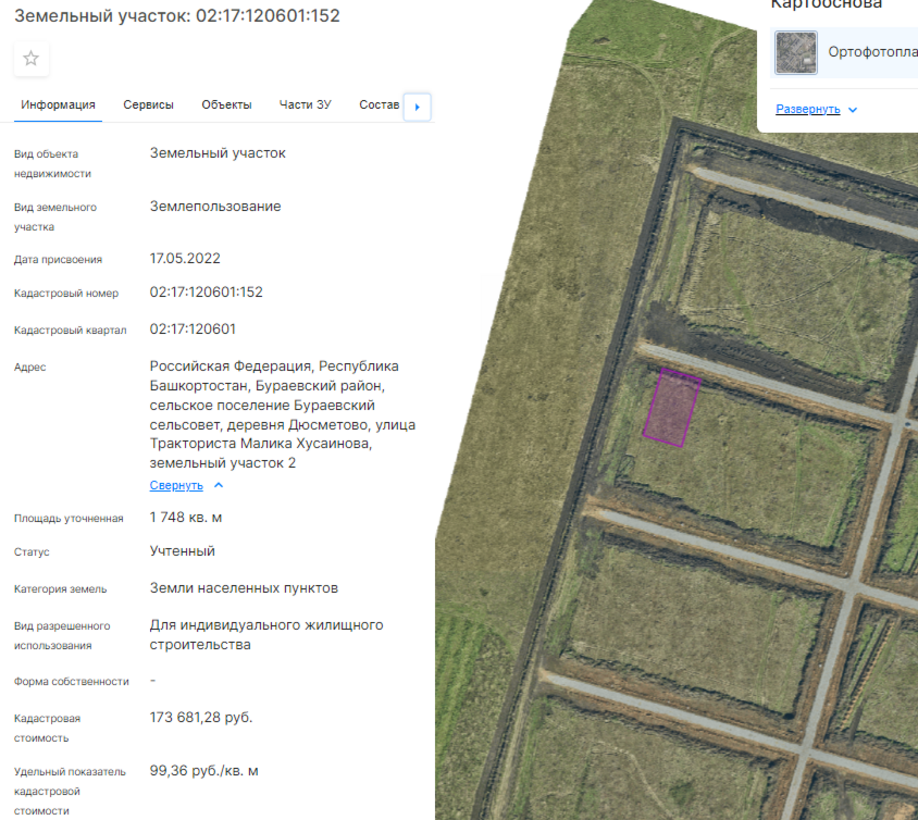
Task: Click the Развернуть link in the Картооснова panel
Action: pyautogui.click(x=807, y=109)
